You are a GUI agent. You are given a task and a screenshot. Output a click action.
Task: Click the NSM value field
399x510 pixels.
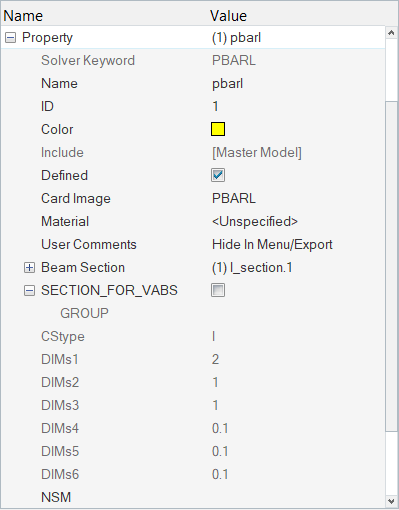tap(297, 497)
